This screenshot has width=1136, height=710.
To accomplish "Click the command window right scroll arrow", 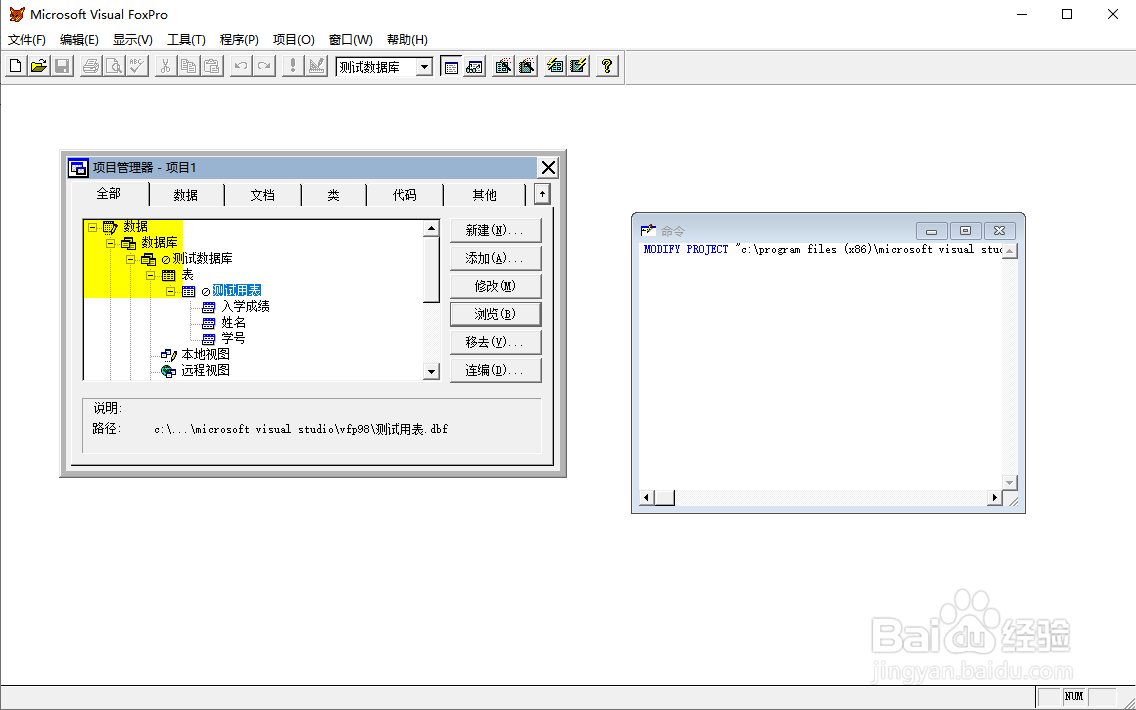I will 995,498.
